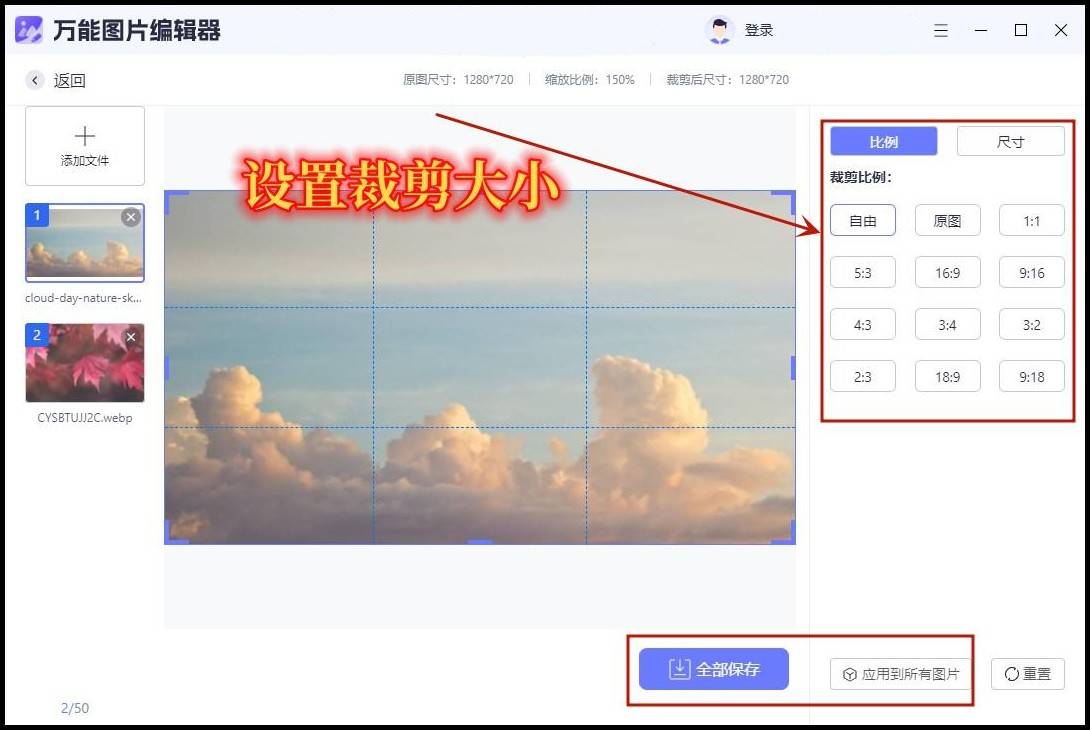Click the right edge middle crop handle
Viewport: 1090px width, 730px height.
pos(793,368)
